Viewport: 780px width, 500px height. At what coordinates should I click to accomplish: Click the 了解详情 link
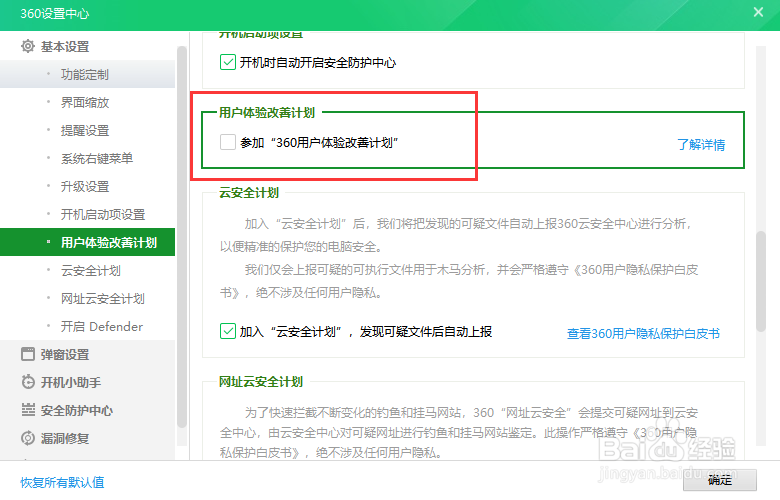701,145
